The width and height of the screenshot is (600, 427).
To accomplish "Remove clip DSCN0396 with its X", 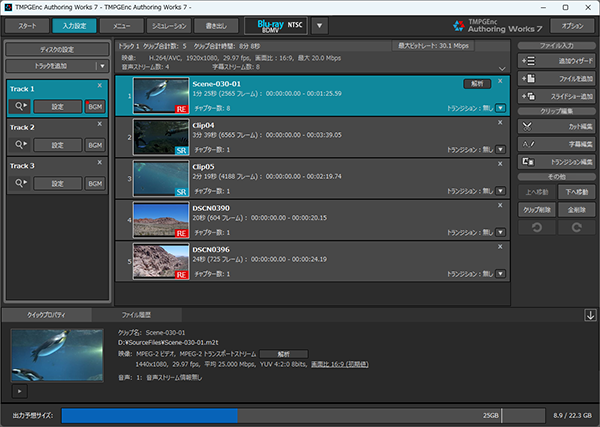I will (500, 247).
